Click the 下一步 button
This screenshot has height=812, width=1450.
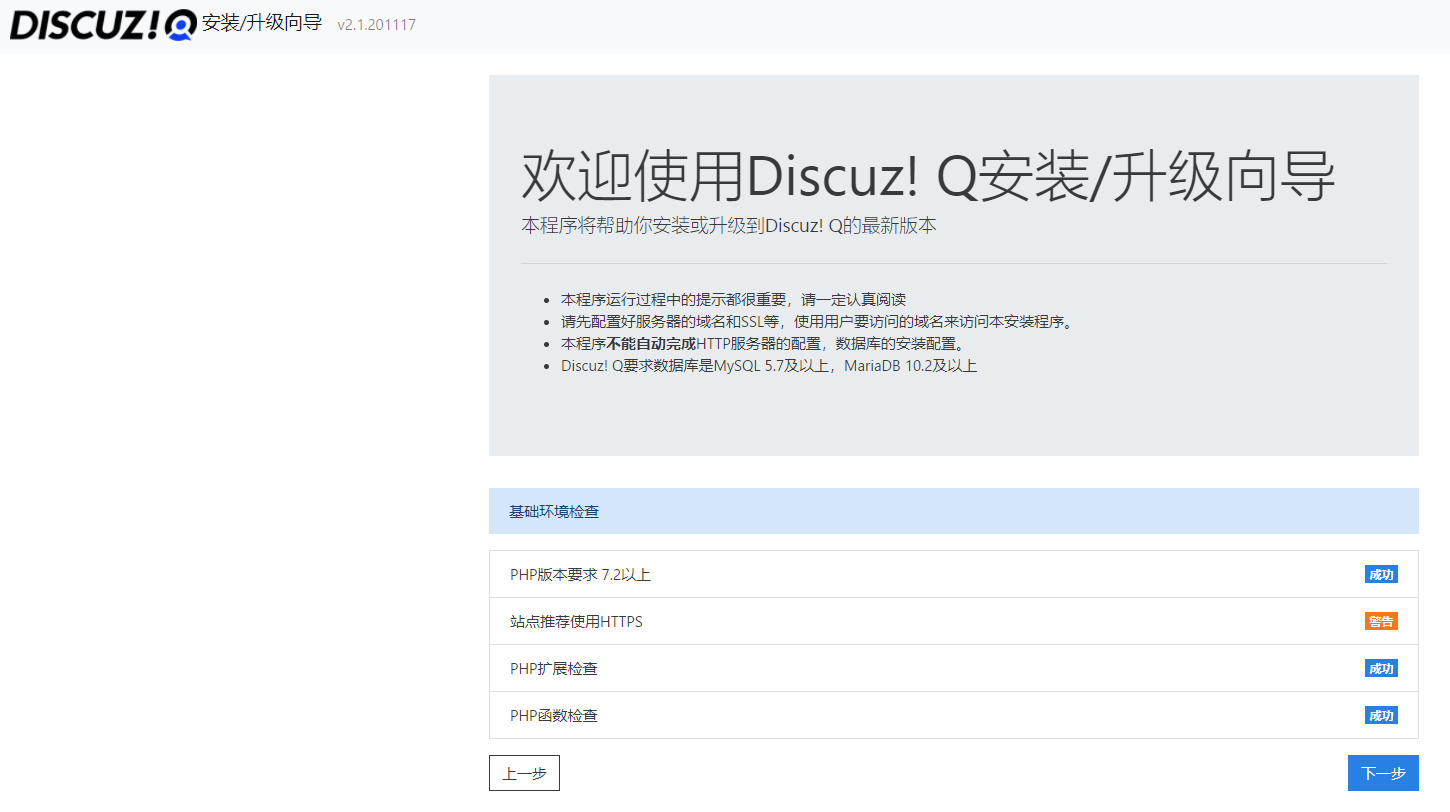1383,773
